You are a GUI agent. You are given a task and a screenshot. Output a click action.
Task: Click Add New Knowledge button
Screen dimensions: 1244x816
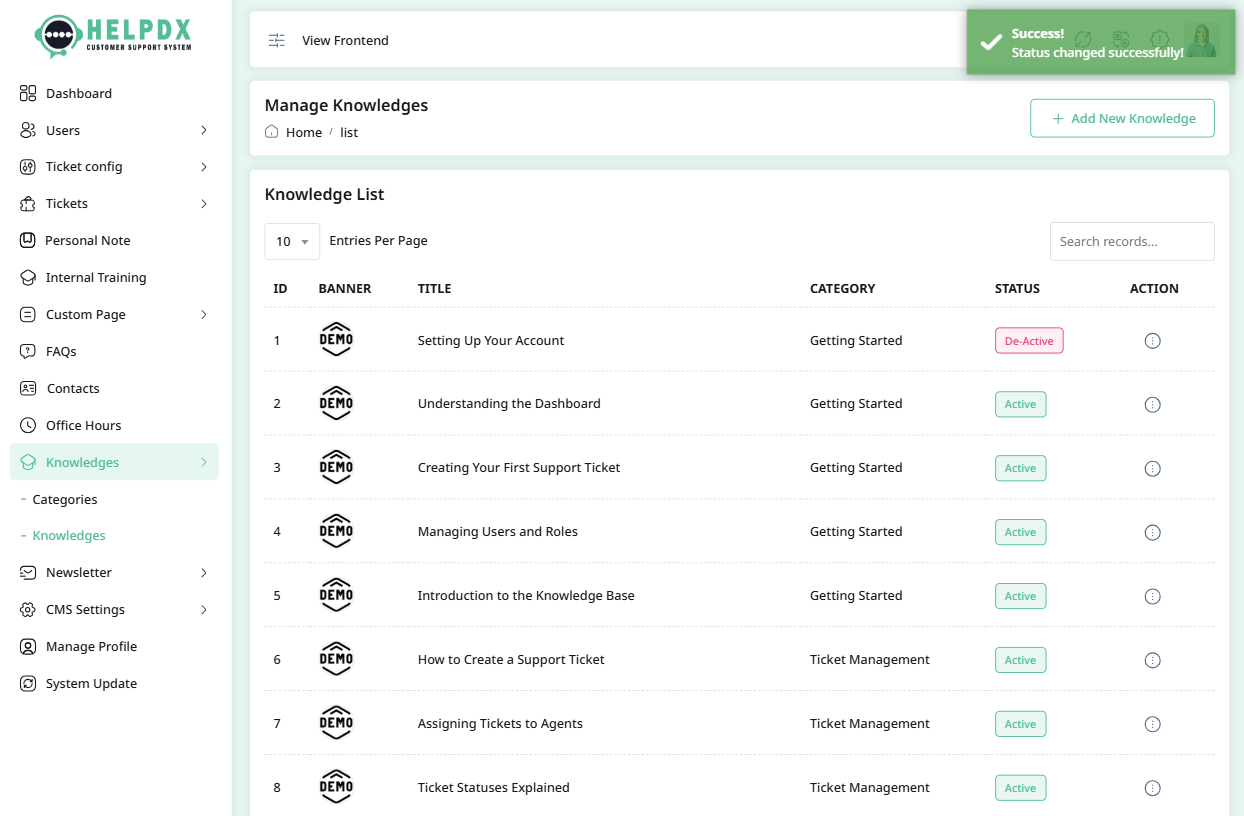pos(1122,118)
